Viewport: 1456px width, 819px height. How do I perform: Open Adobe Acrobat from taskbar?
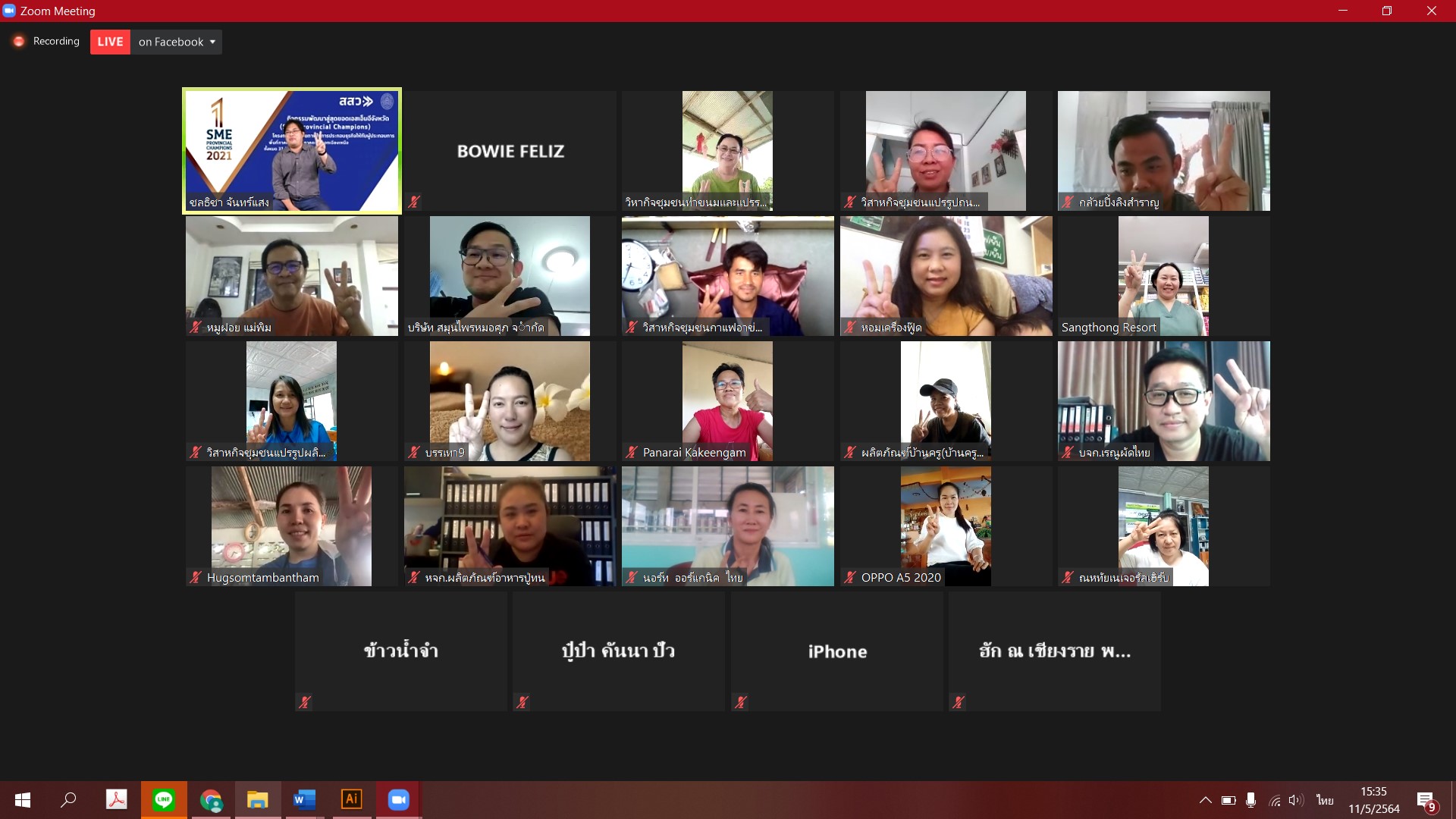(x=116, y=799)
